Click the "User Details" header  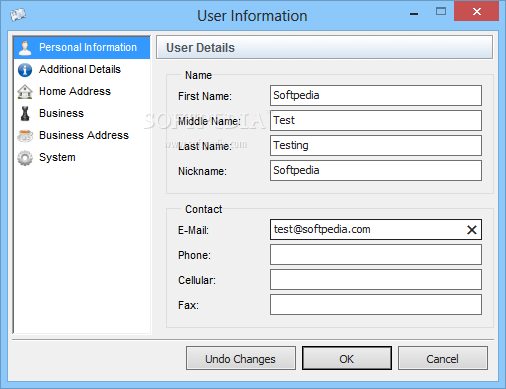[x=200, y=48]
